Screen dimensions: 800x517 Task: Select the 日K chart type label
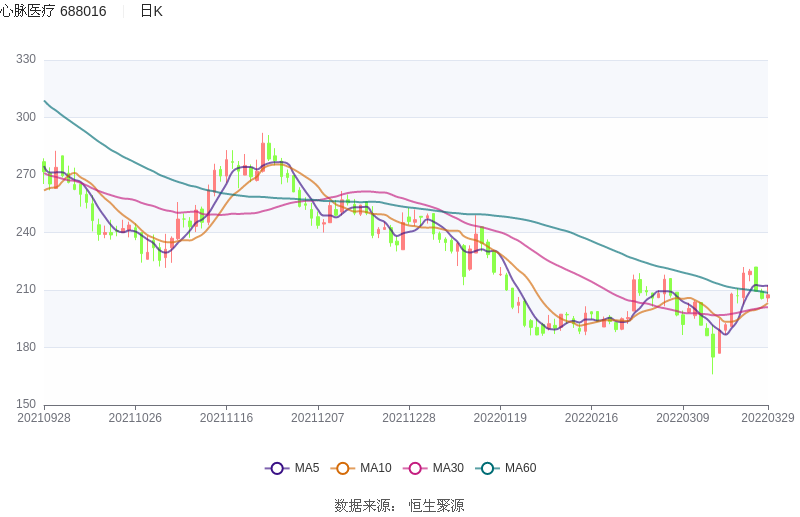pyautogui.click(x=151, y=11)
